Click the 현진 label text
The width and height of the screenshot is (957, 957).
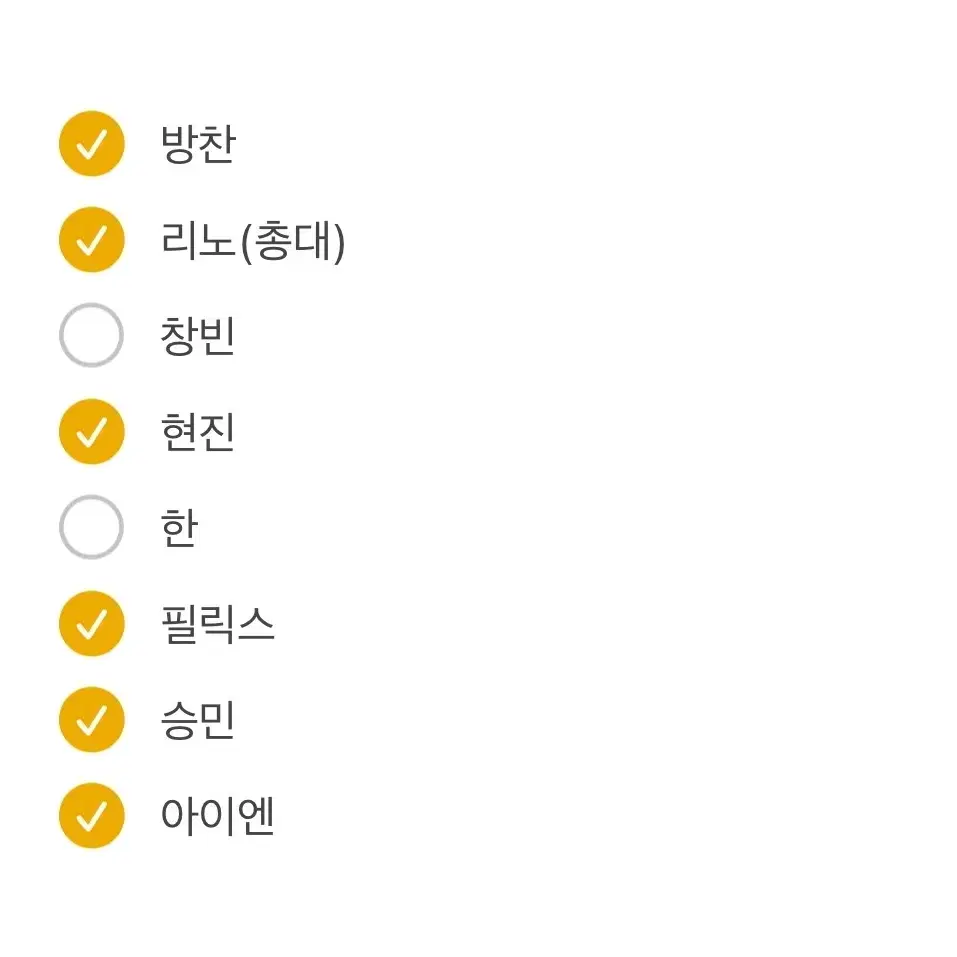click(x=198, y=432)
